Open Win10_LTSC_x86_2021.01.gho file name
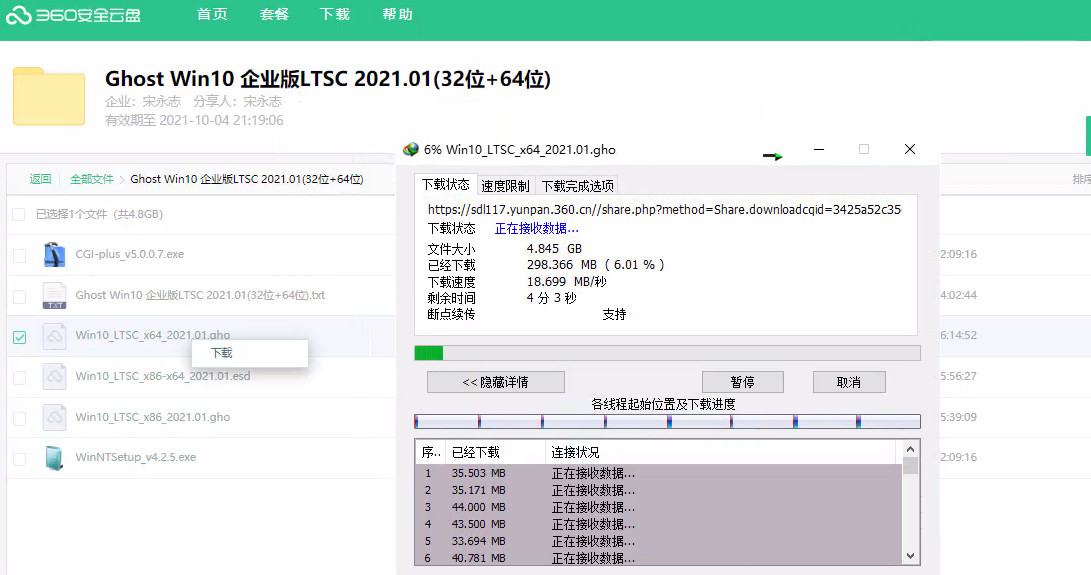 [152, 417]
